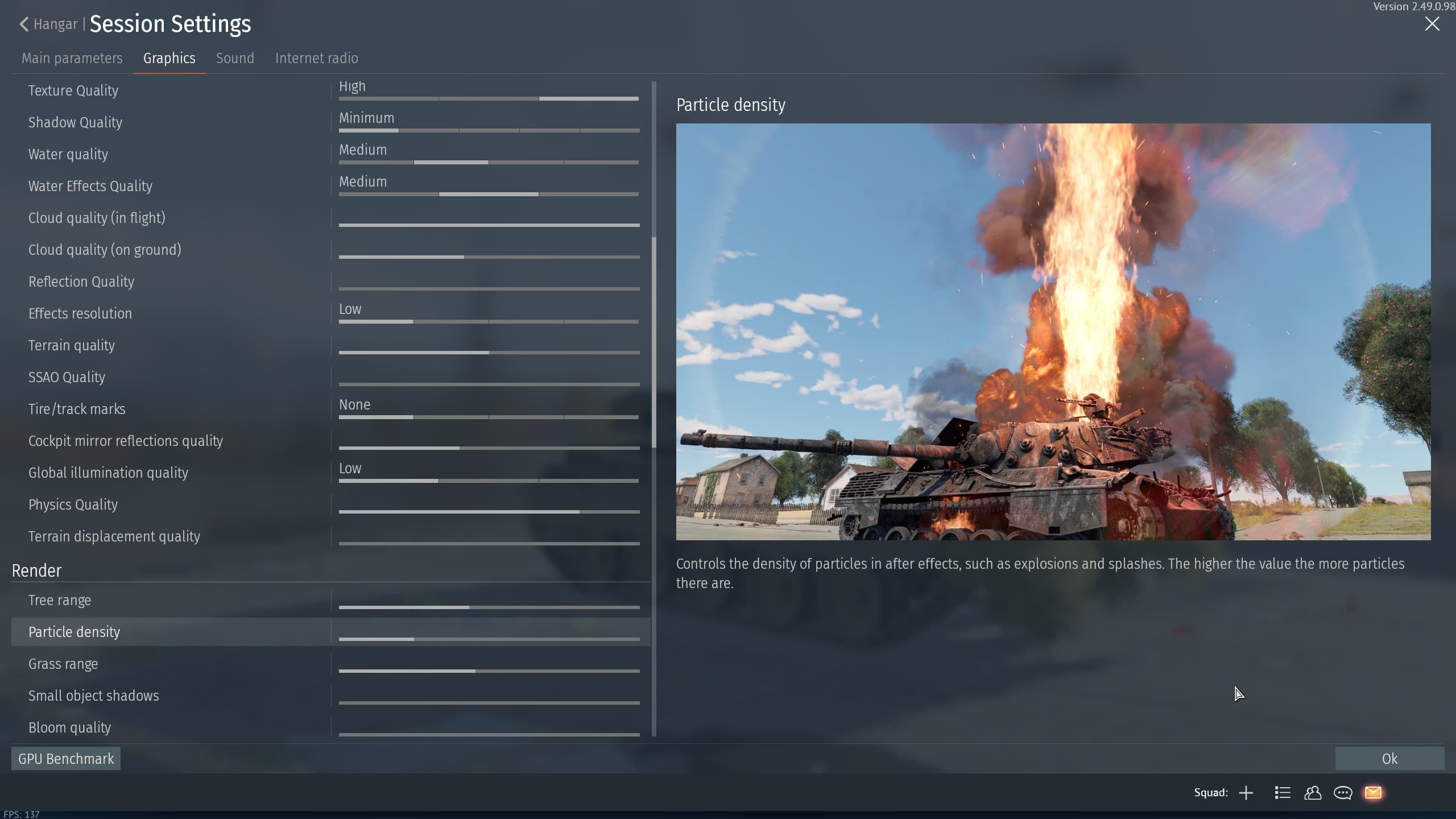The height and width of the screenshot is (819, 1456).
Task: Open the Main parameters tab
Action: click(x=72, y=58)
